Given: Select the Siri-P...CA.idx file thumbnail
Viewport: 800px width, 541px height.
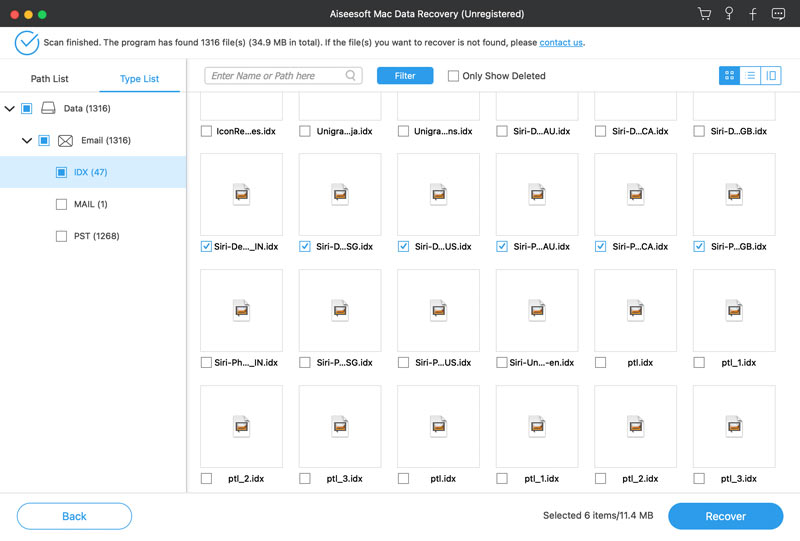Looking at the screenshot, I should [x=636, y=194].
